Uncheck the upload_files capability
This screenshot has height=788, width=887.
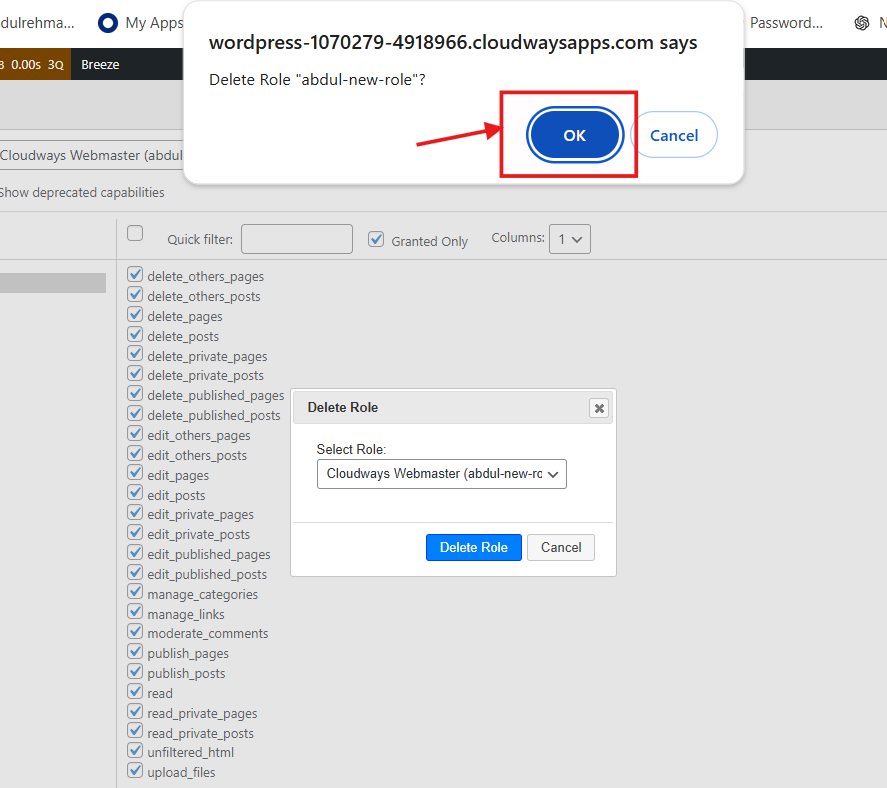pos(135,771)
